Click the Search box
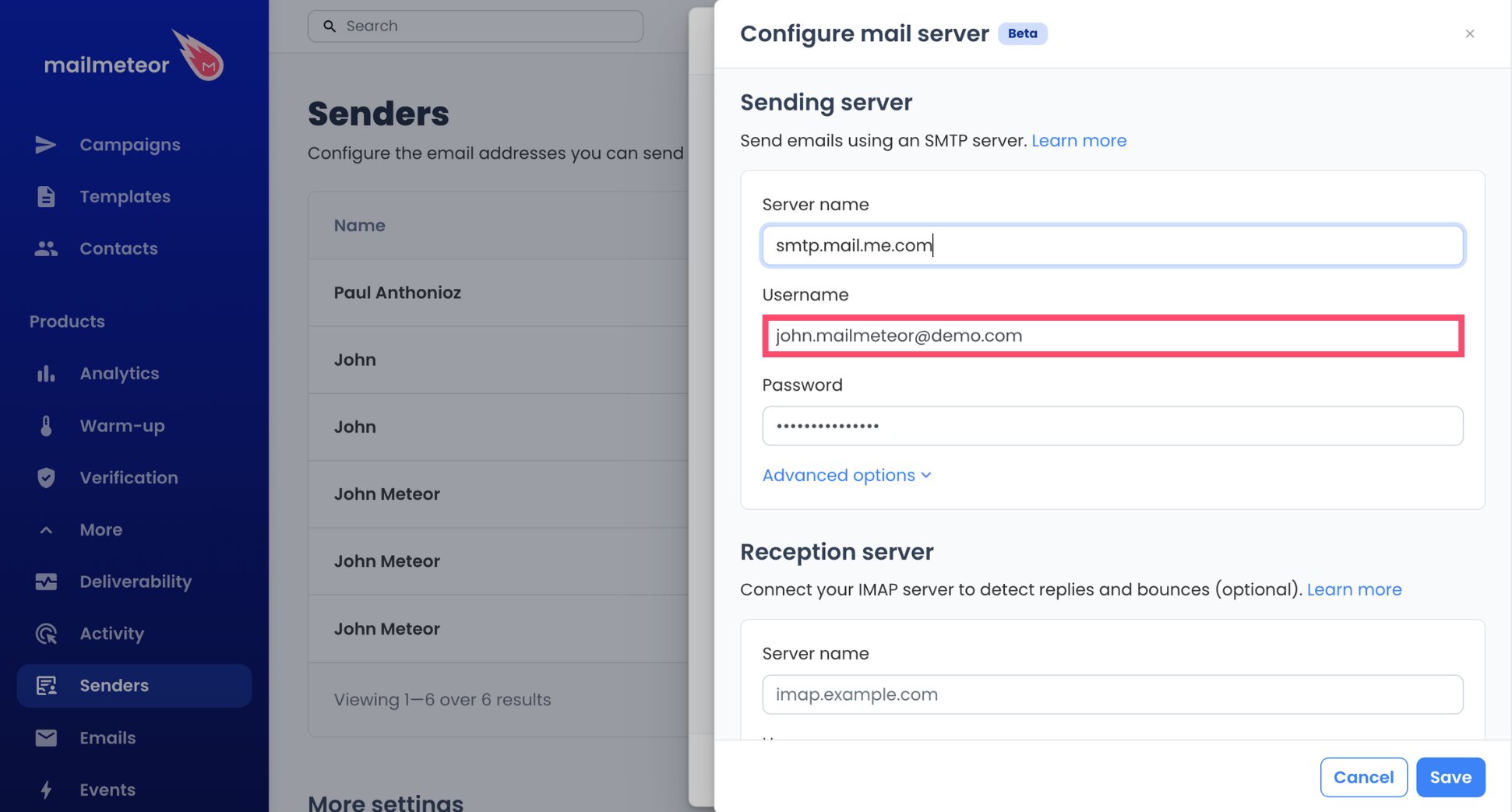This screenshot has width=1512, height=812. tap(475, 26)
